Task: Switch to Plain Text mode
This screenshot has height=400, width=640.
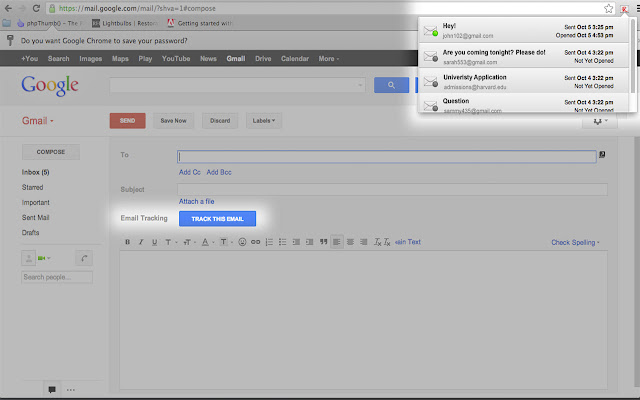Action: click(408, 242)
